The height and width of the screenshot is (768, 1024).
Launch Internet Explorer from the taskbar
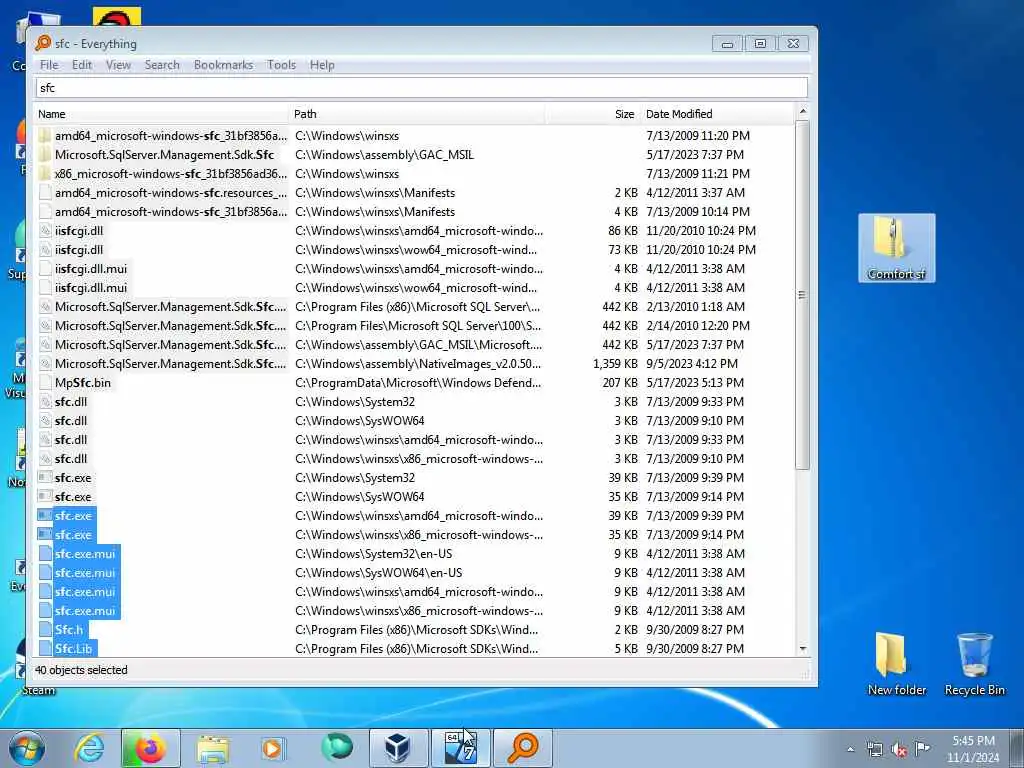(89, 748)
